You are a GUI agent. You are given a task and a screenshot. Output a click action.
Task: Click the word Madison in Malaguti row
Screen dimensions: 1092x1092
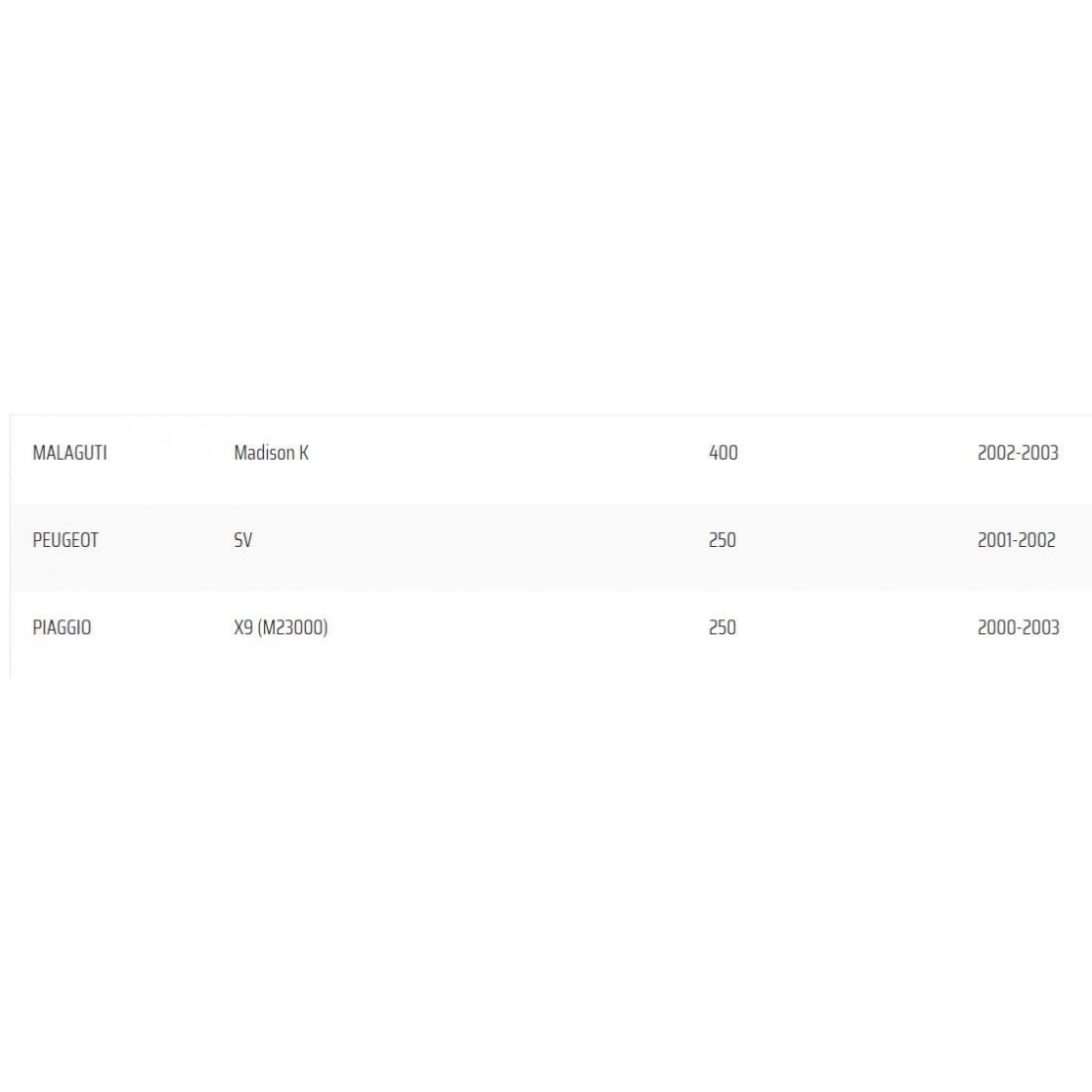pos(264,453)
